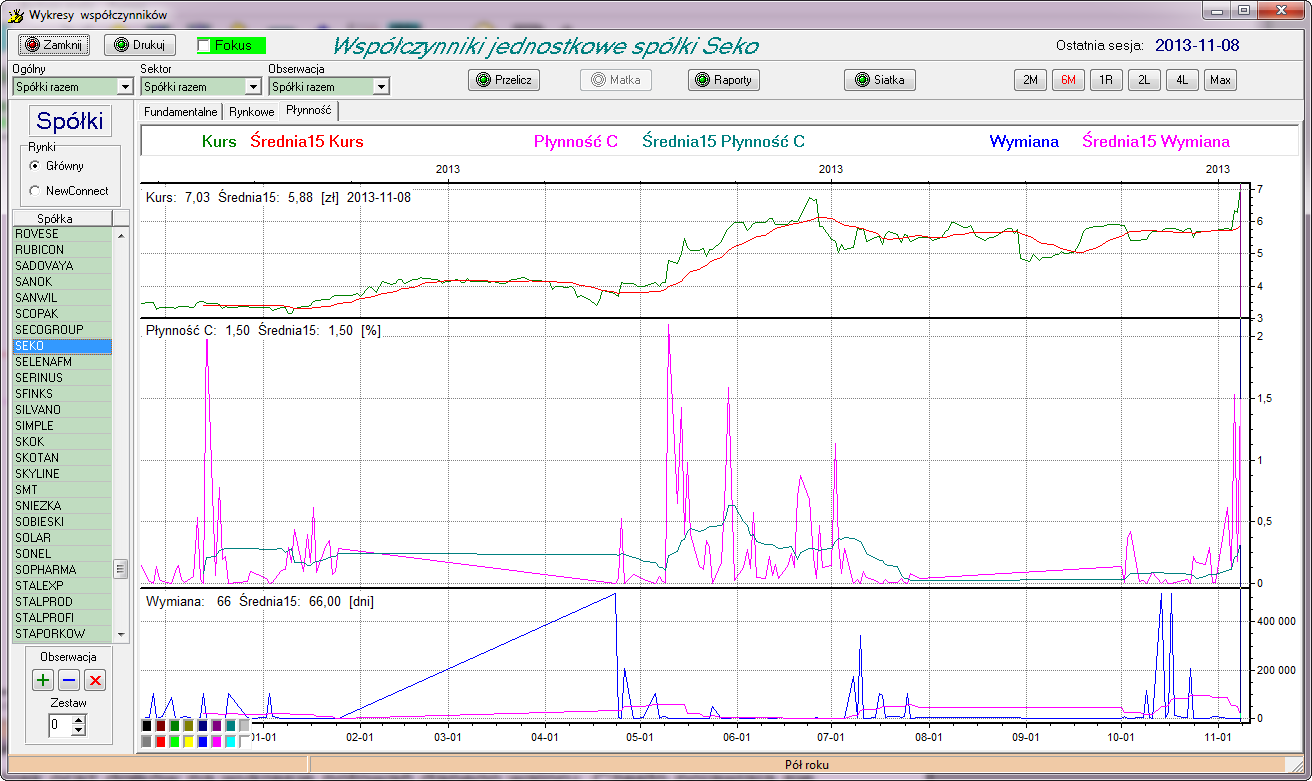Add observation with green plus icon
Screen dimensions: 1312x781
tap(43, 680)
